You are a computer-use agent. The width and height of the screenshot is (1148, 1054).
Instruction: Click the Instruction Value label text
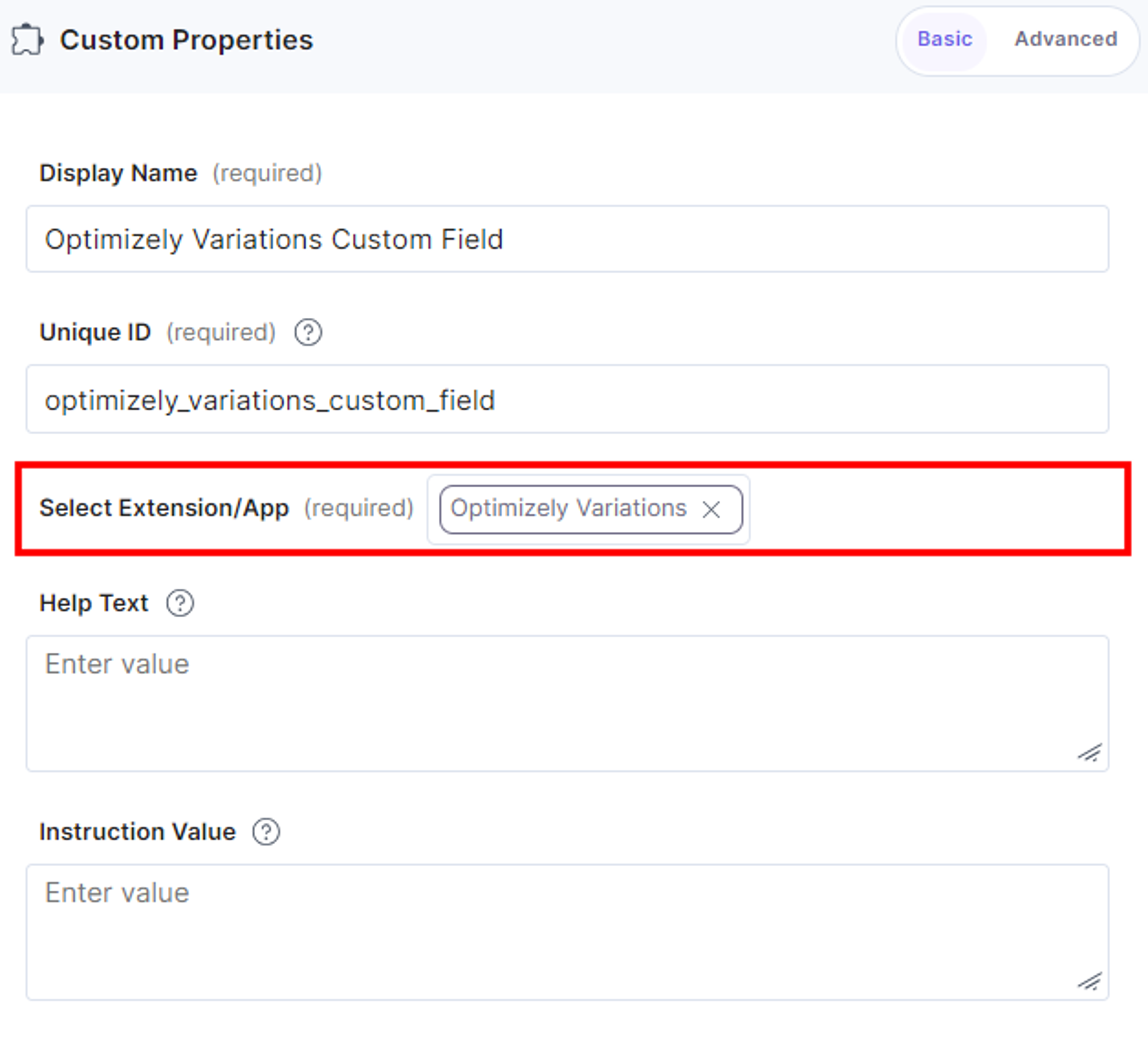pyautogui.click(x=138, y=832)
